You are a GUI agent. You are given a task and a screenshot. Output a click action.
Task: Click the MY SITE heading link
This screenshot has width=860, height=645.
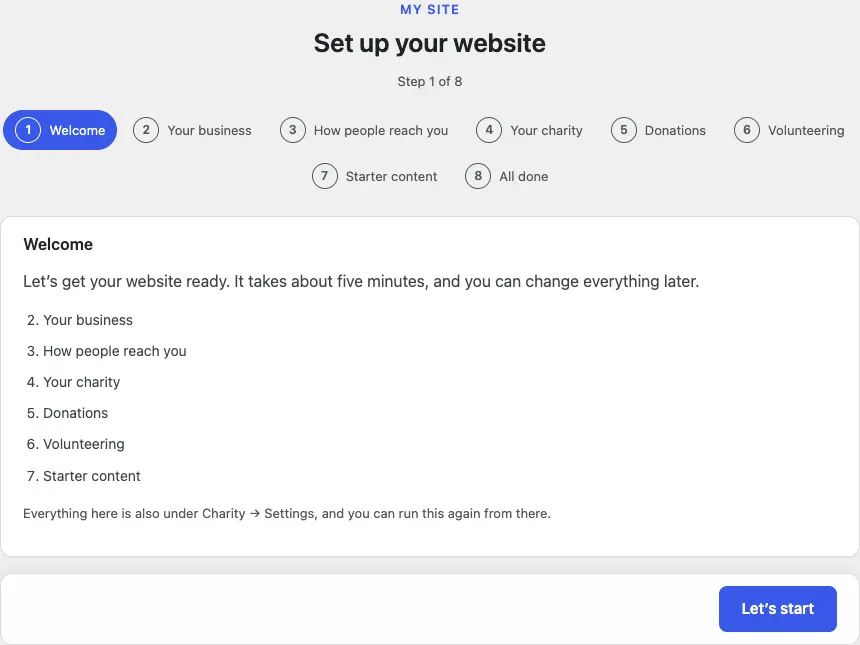(x=429, y=9)
